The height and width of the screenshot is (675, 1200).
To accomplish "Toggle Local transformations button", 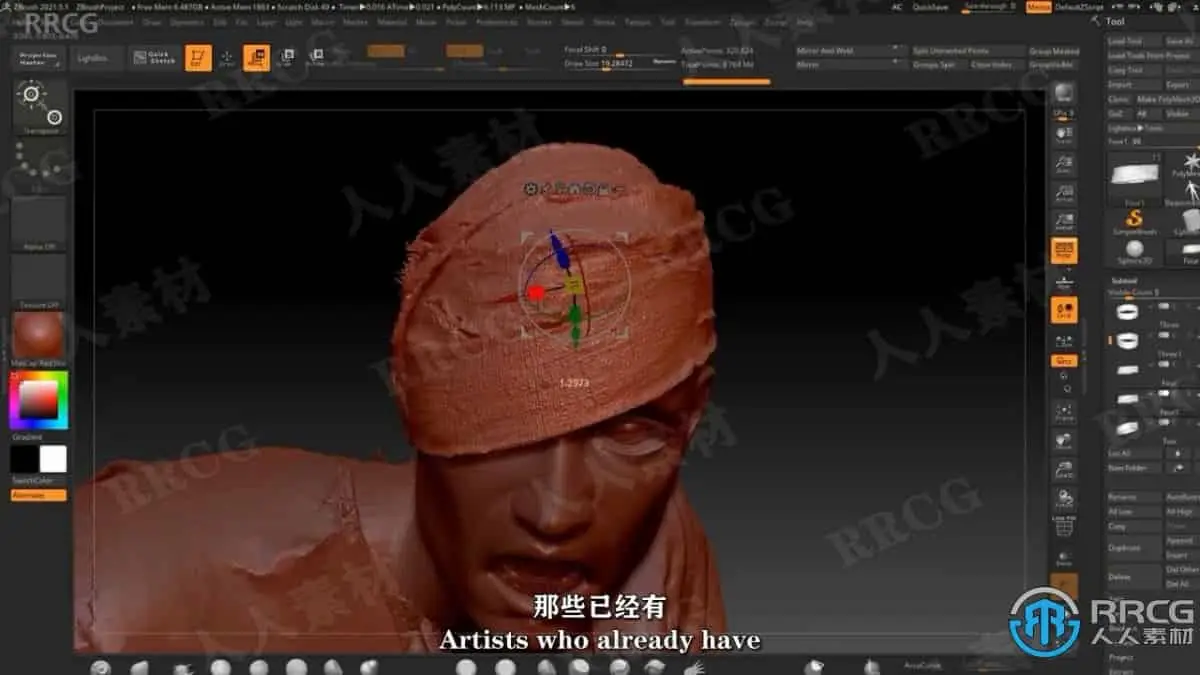I will click(1064, 310).
